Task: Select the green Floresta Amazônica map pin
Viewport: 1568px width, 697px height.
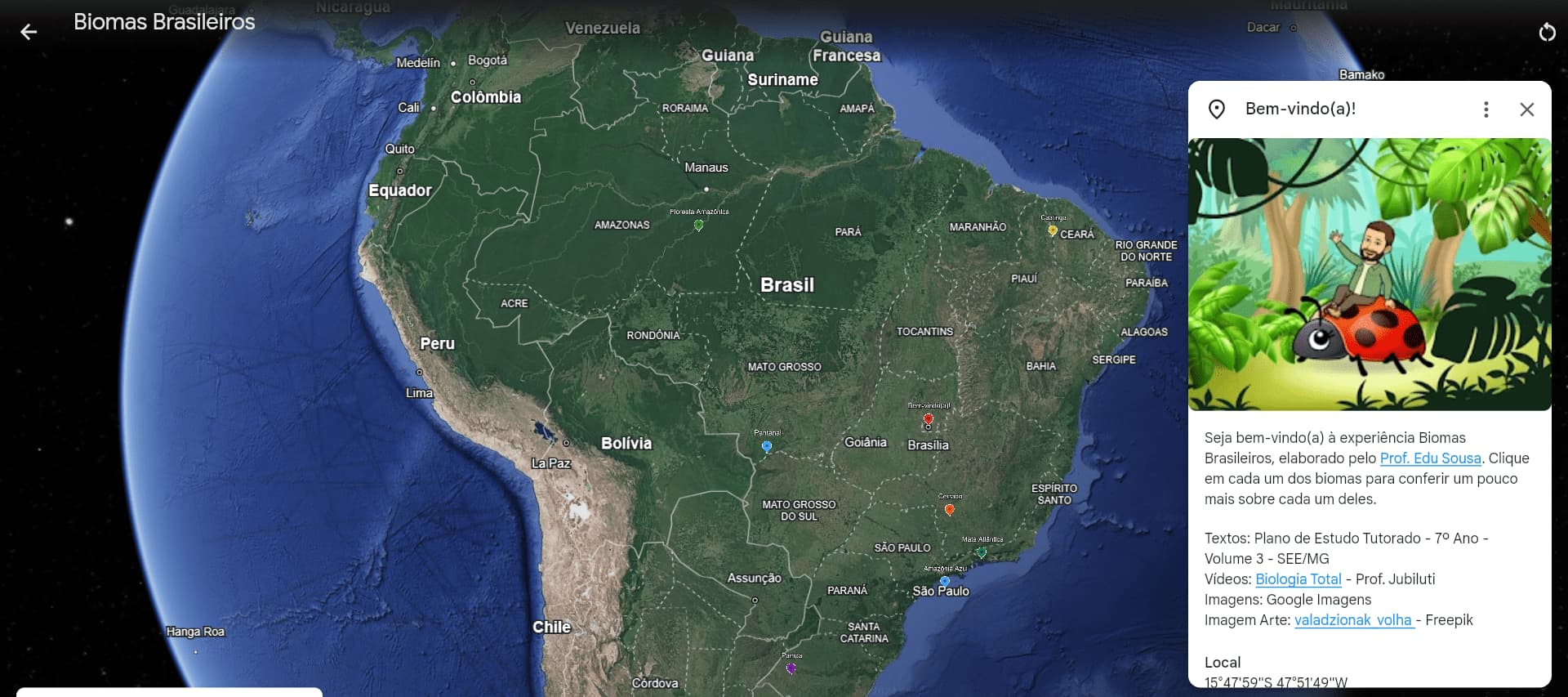Action: [698, 225]
